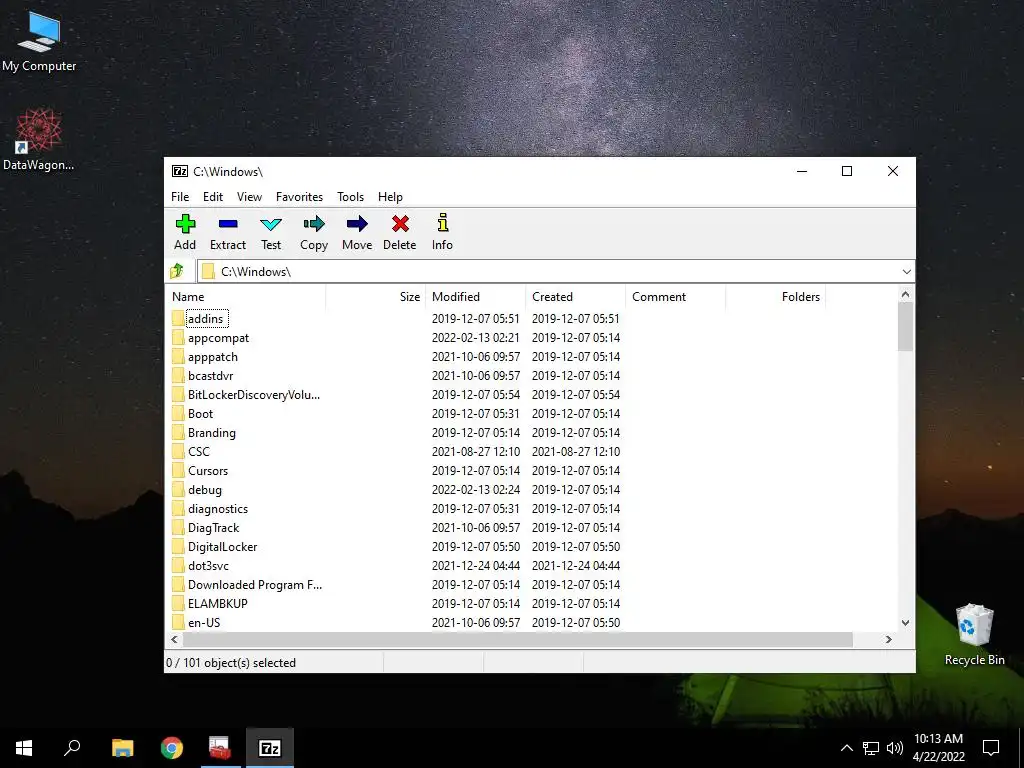
Task: Click the 7-Zip taskbar button
Action: point(270,748)
